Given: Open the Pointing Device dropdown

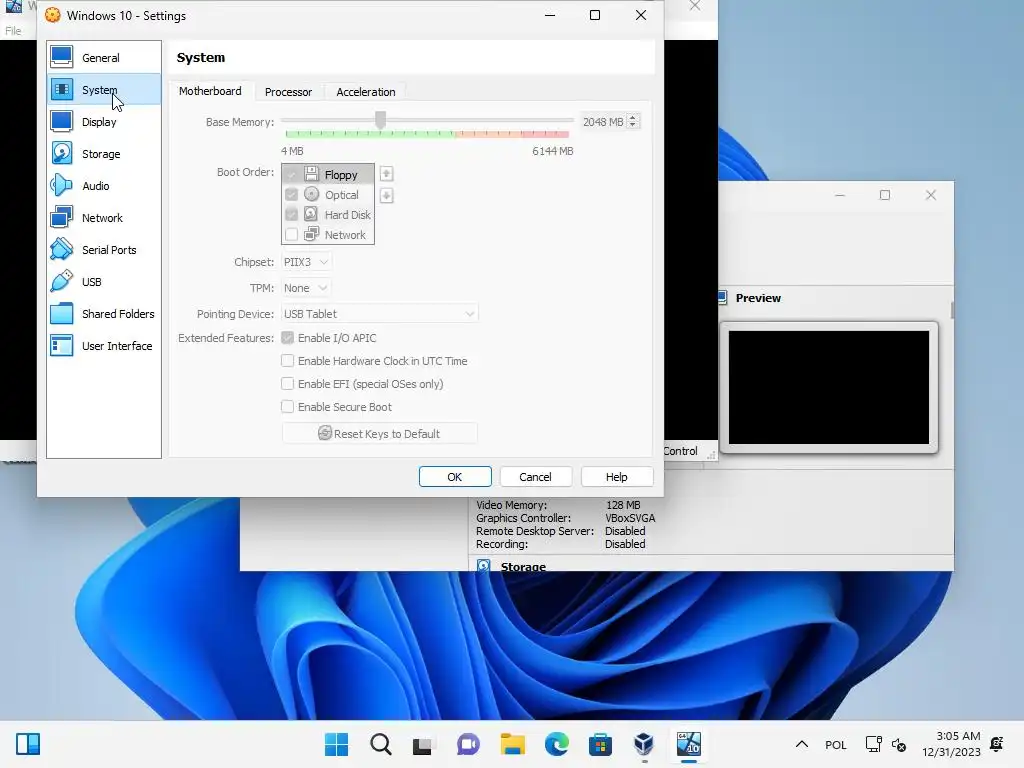Looking at the screenshot, I should pyautogui.click(x=379, y=314).
